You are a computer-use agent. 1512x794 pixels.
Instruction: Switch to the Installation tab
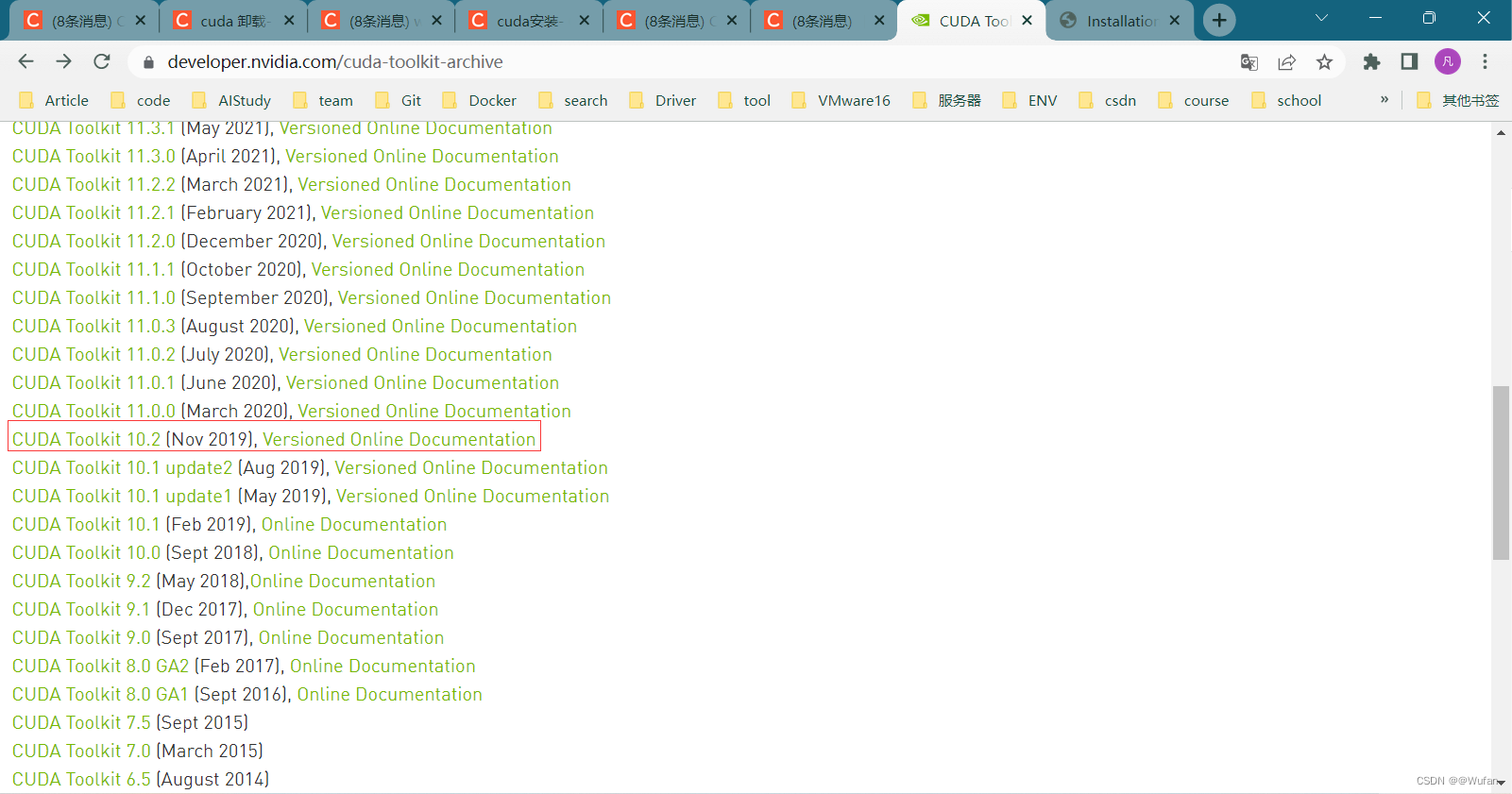pos(1120,20)
